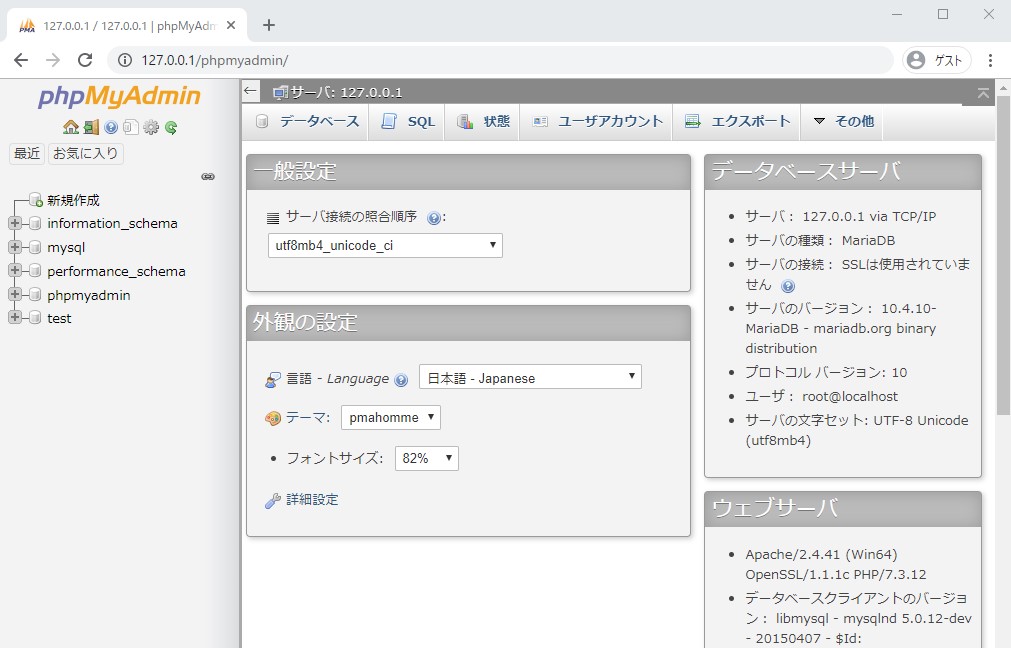Image resolution: width=1011 pixels, height=648 pixels.
Task: Click the log out icon in sidebar
Action: click(x=91, y=127)
